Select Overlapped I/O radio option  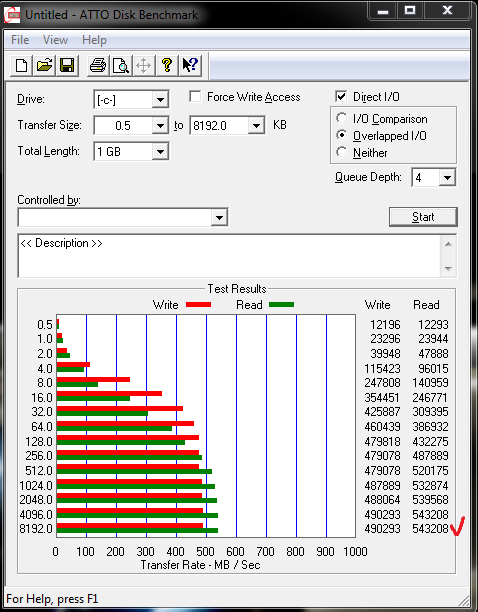[341, 135]
